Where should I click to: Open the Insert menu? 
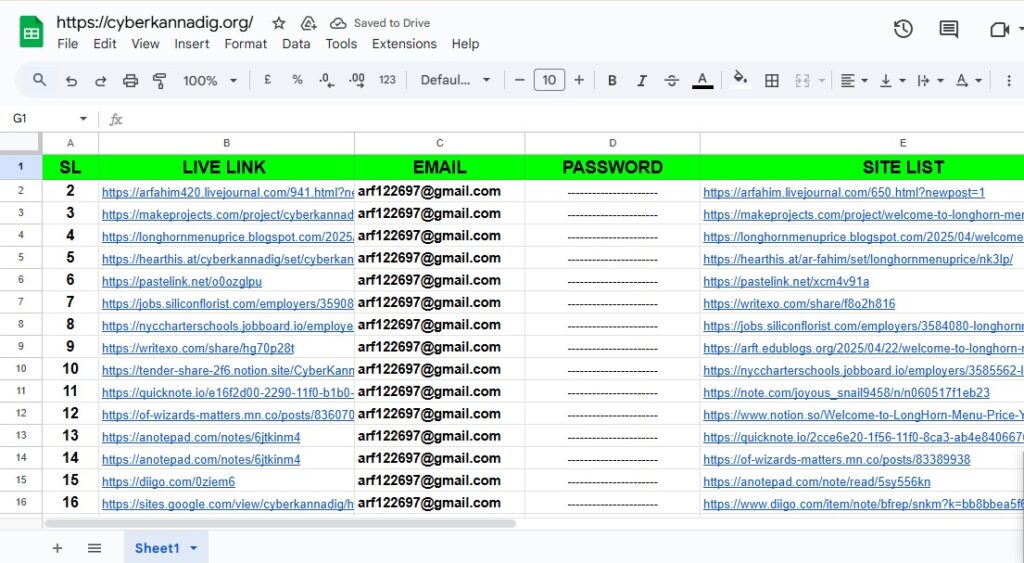[191, 44]
